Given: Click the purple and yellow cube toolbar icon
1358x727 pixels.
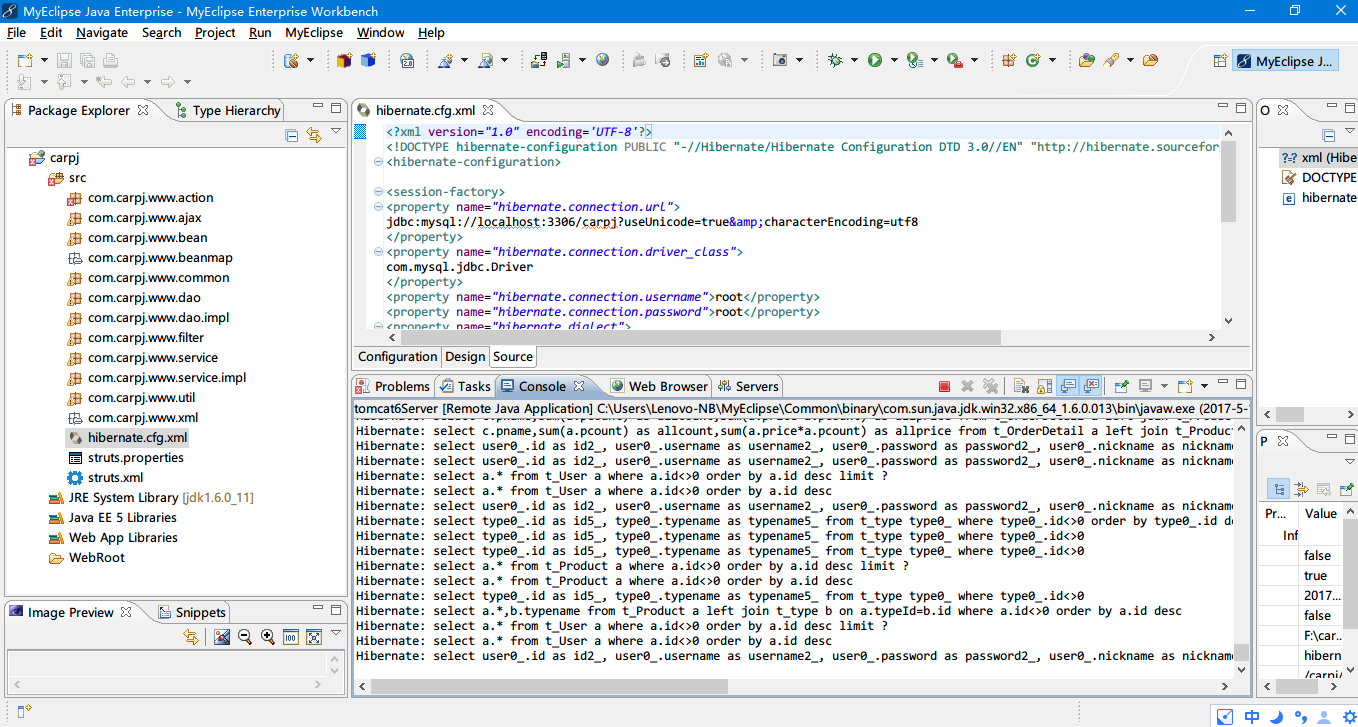Looking at the screenshot, I should click(344, 61).
